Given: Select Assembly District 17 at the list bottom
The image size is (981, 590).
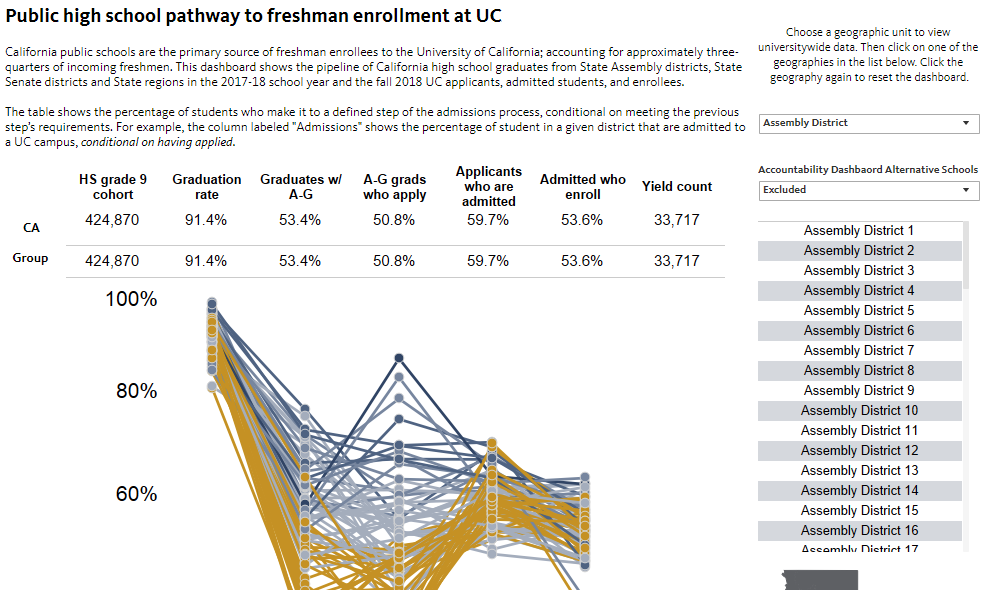Looking at the screenshot, I should (858, 549).
